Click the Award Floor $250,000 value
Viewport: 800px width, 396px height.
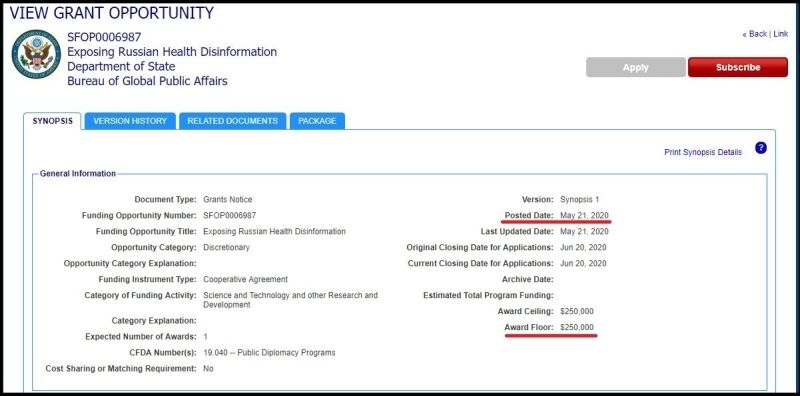(577, 327)
